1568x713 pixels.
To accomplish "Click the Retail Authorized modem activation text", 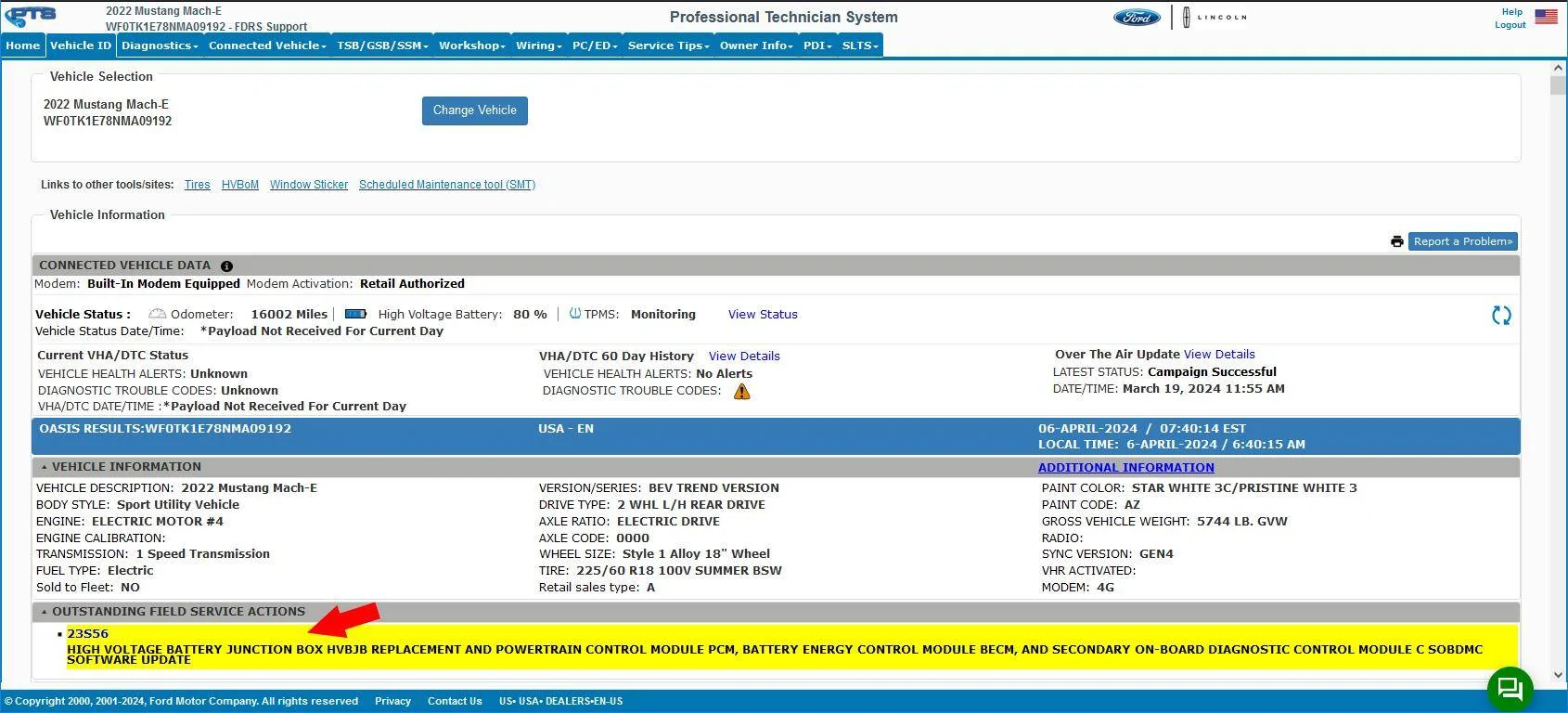I will tap(412, 284).
